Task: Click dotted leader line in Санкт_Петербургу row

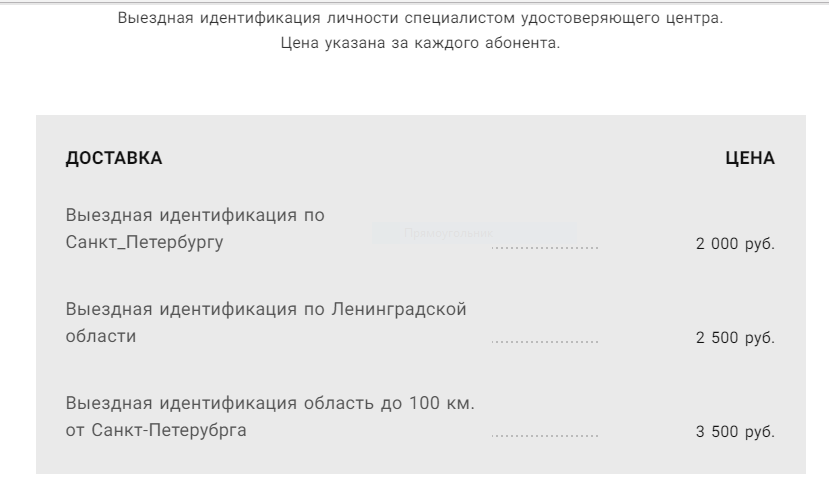Action: click(x=545, y=248)
